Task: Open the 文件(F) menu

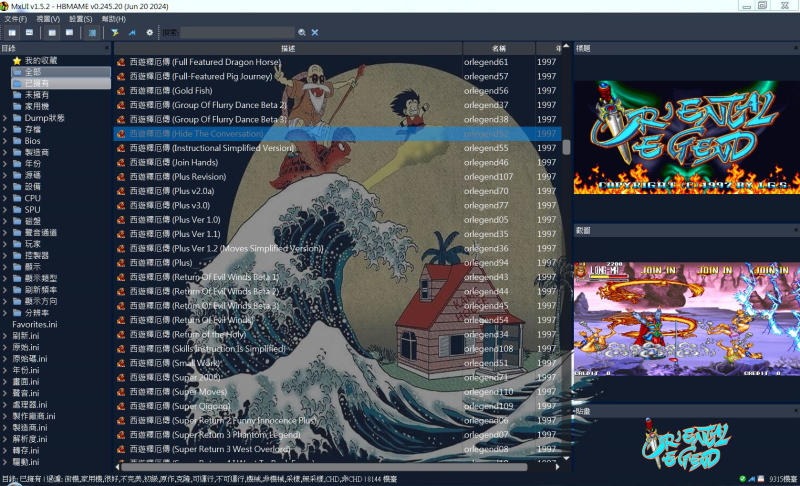Action: point(16,19)
